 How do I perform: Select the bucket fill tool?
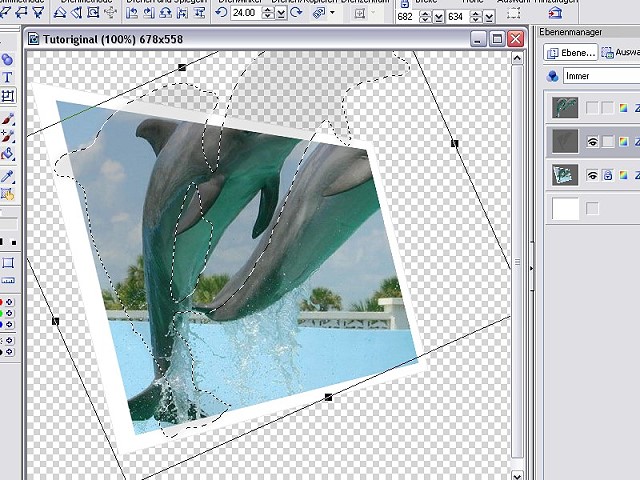(7, 154)
